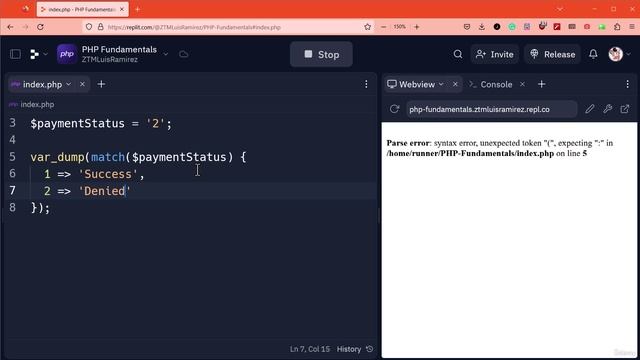
Task: Reset the 150% zoom level
Action: (400, 27)
